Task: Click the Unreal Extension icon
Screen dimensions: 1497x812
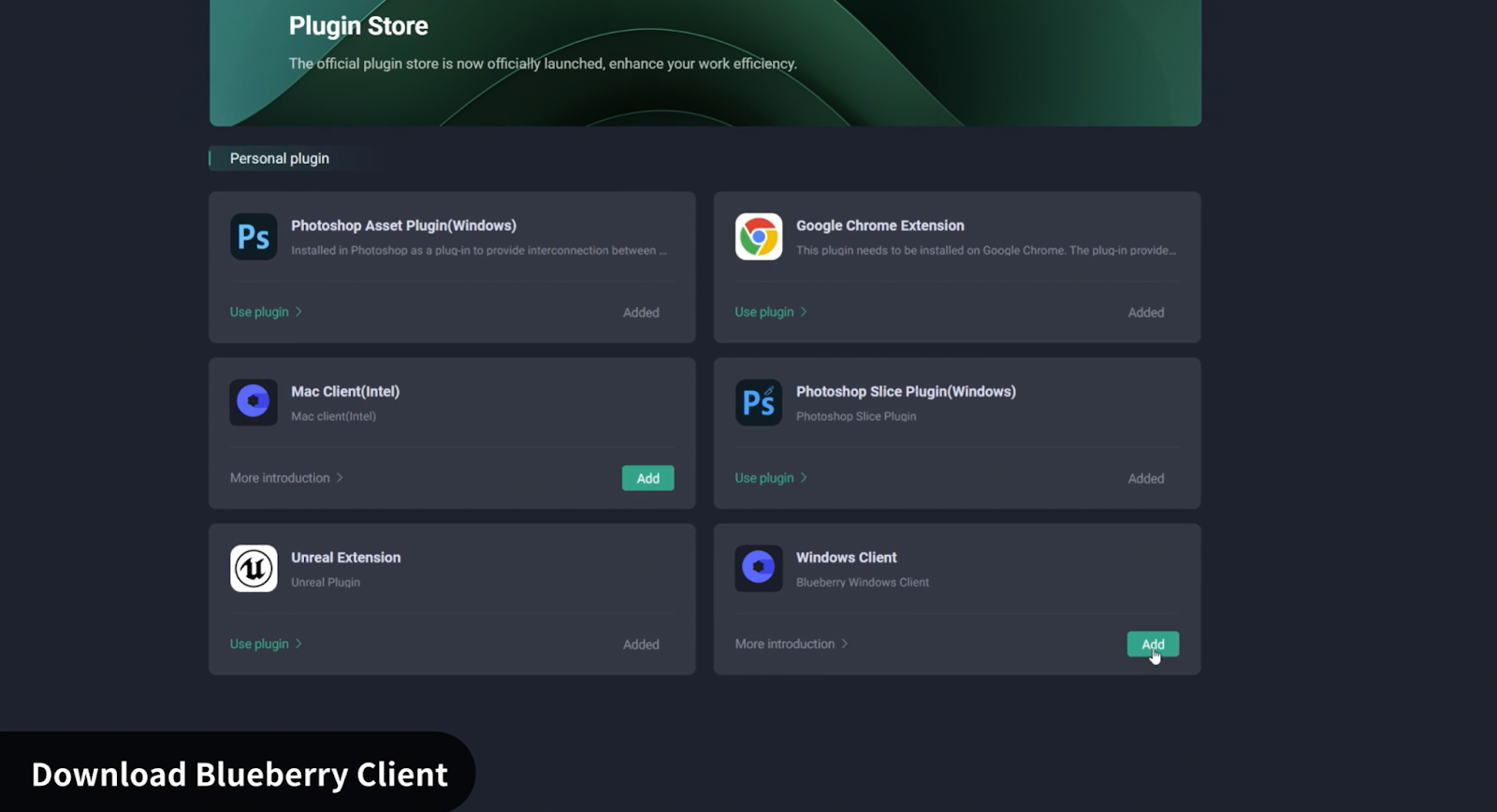Action: click(254, 568)
